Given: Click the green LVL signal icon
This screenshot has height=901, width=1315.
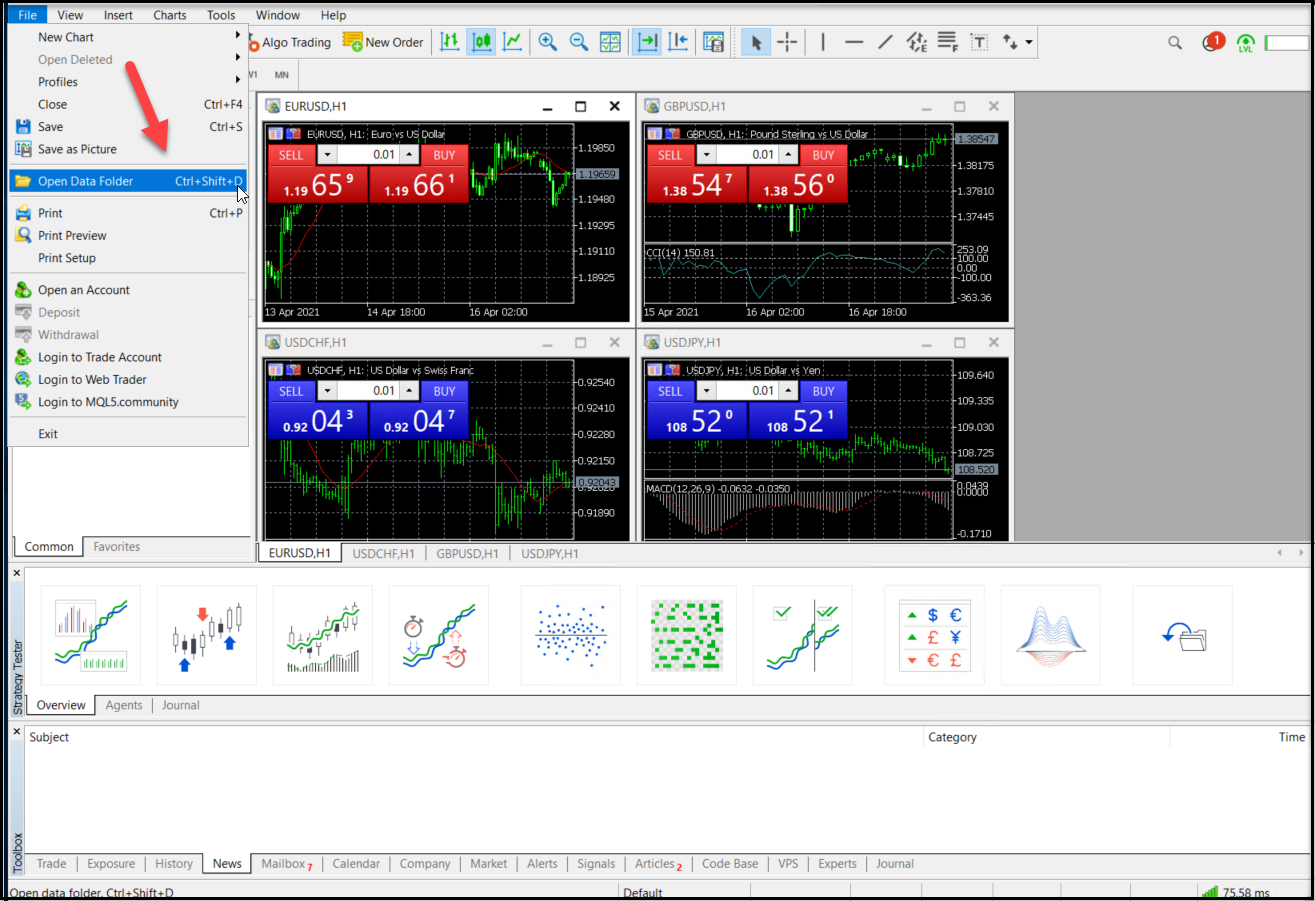Looking at the screenshot, I should click(x=1245, y=43).
